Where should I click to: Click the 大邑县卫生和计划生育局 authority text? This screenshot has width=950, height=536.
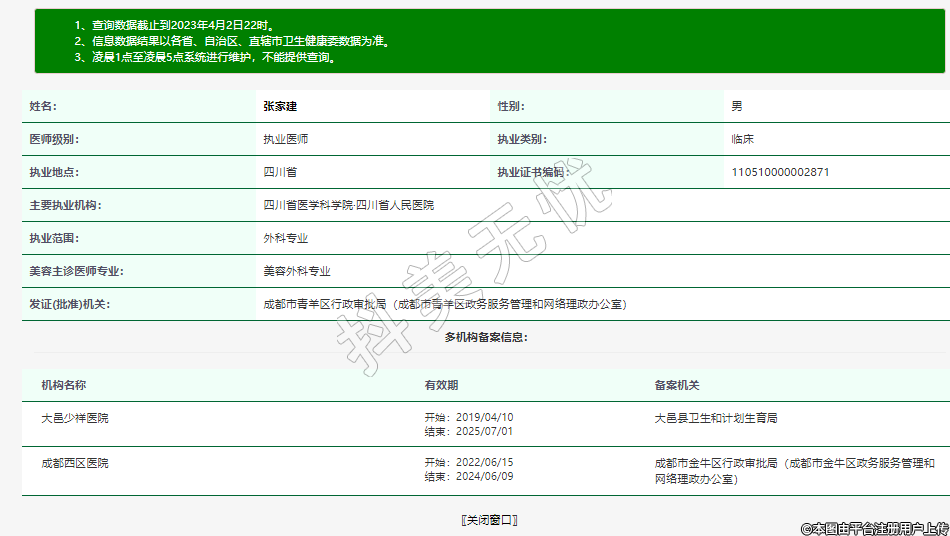click(x=715, y=418)
